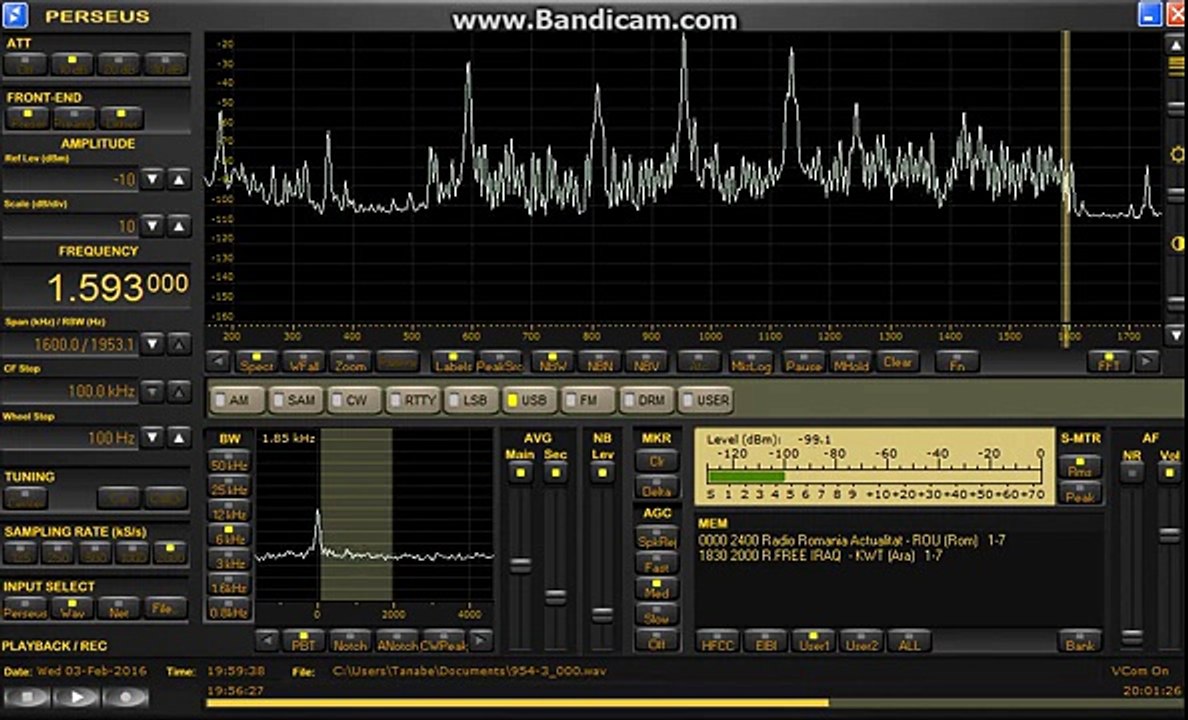Click contrast half-circle icon beside spectrum
This screenshot has height=720, width=1188.
(1177, 243)
